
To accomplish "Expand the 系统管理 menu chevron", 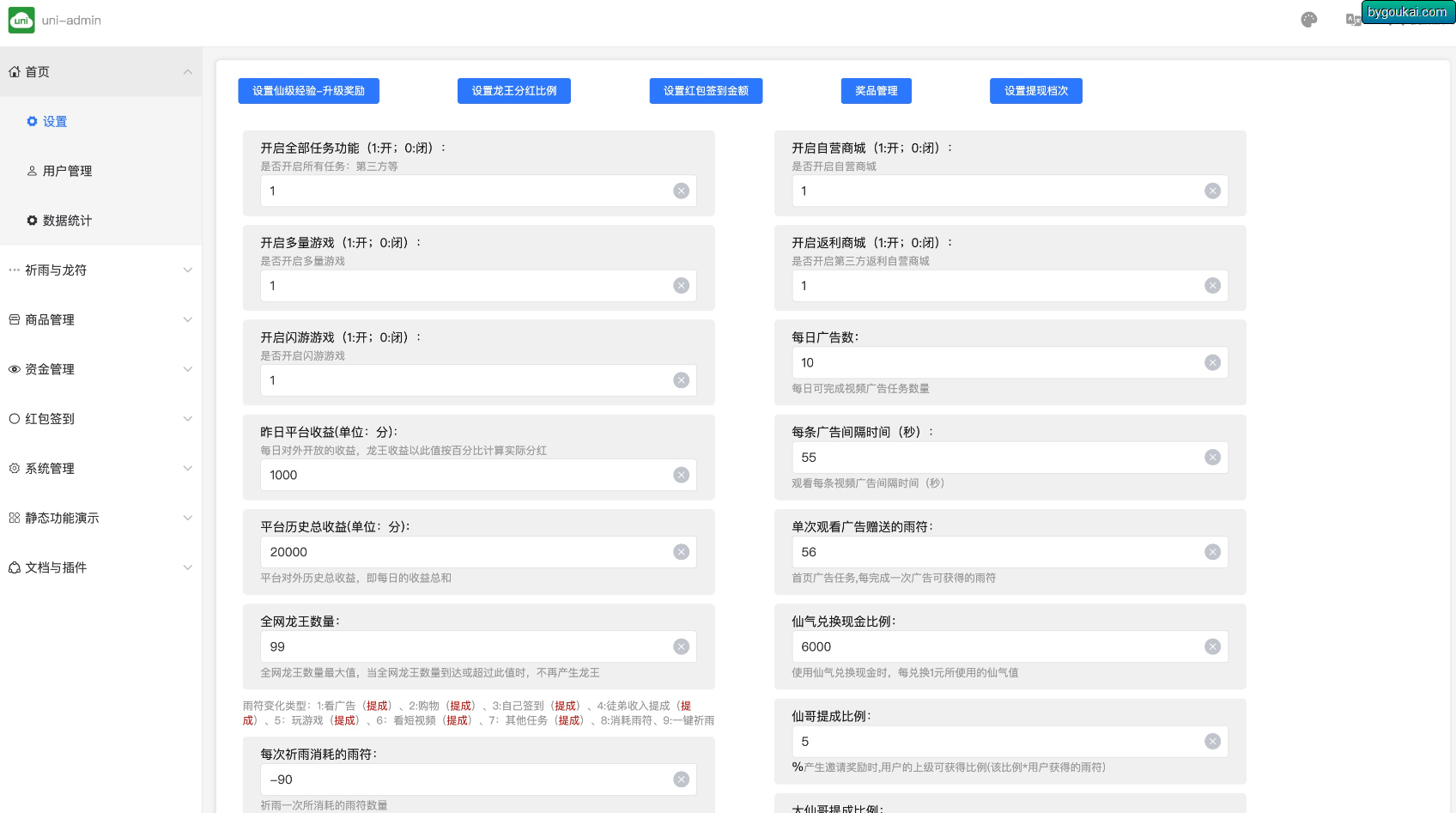I will [187, 469].
